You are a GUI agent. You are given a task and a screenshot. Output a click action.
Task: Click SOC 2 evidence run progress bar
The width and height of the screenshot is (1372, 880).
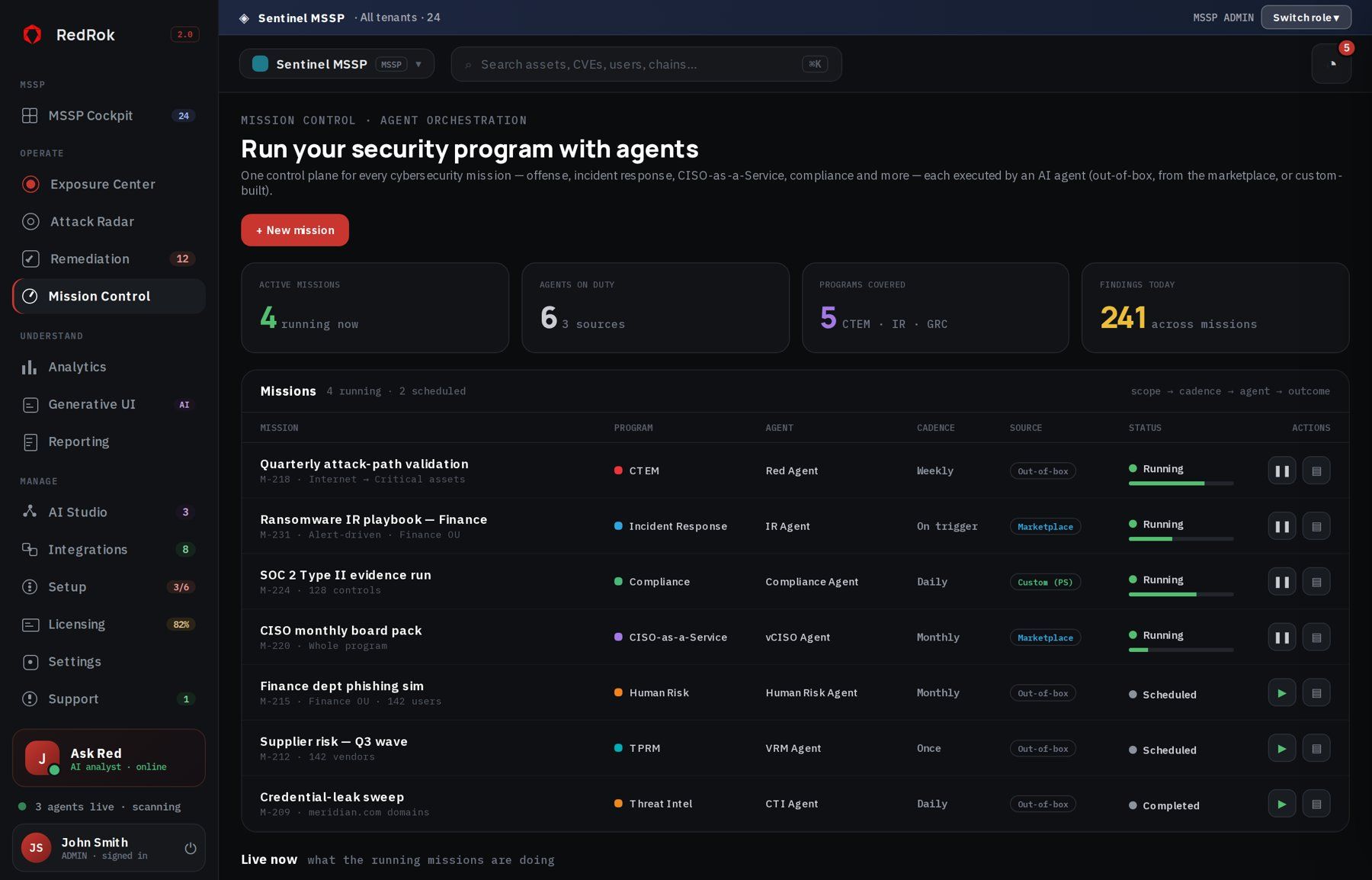click(1181, 594)
